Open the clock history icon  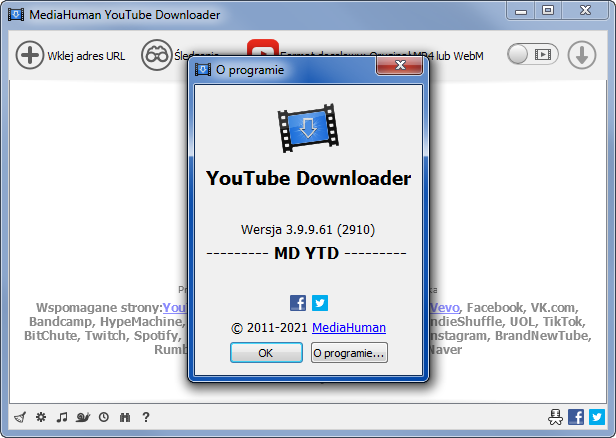click(104, 417)
